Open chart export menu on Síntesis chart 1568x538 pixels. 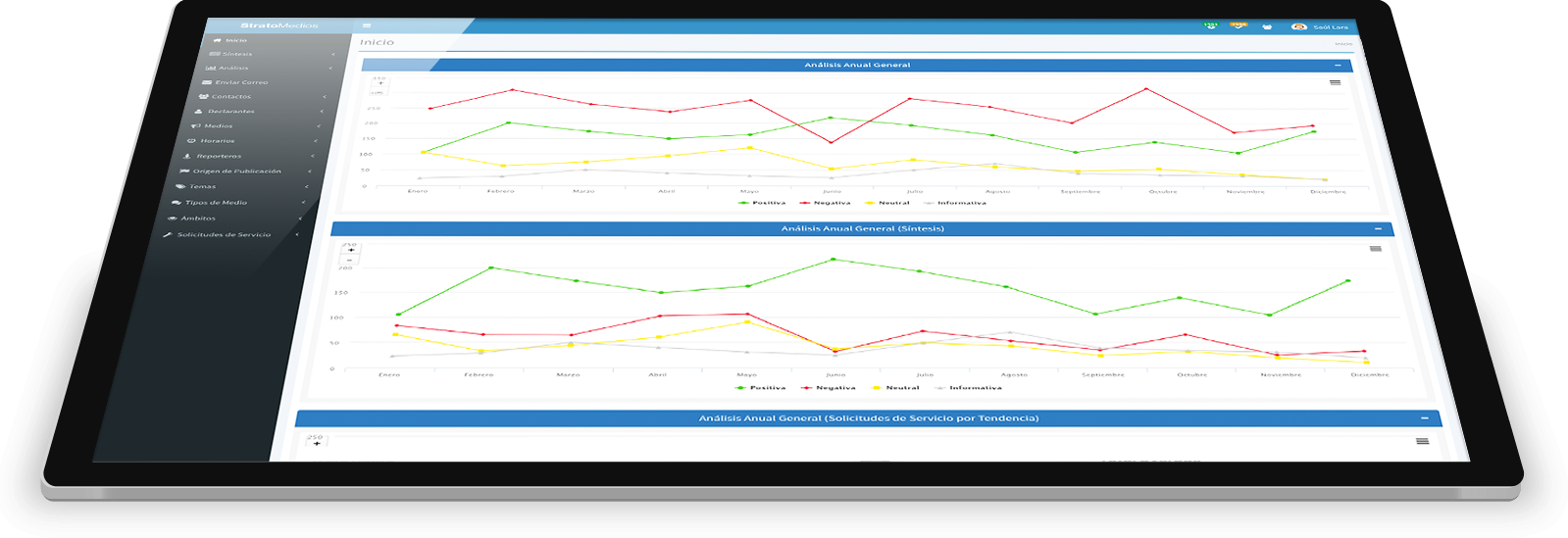point(1375,249)
